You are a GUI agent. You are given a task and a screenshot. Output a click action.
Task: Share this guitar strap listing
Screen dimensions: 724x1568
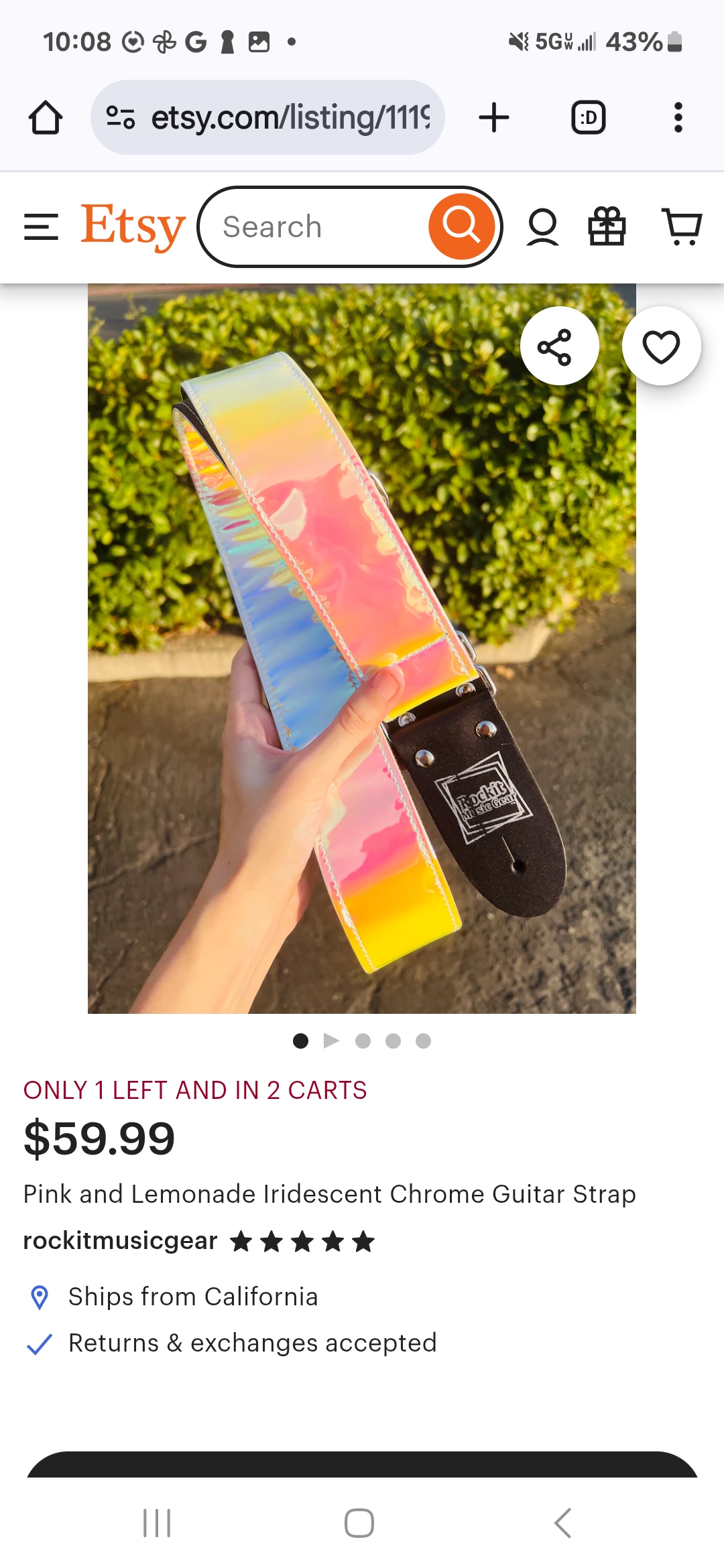click(559, 346)
